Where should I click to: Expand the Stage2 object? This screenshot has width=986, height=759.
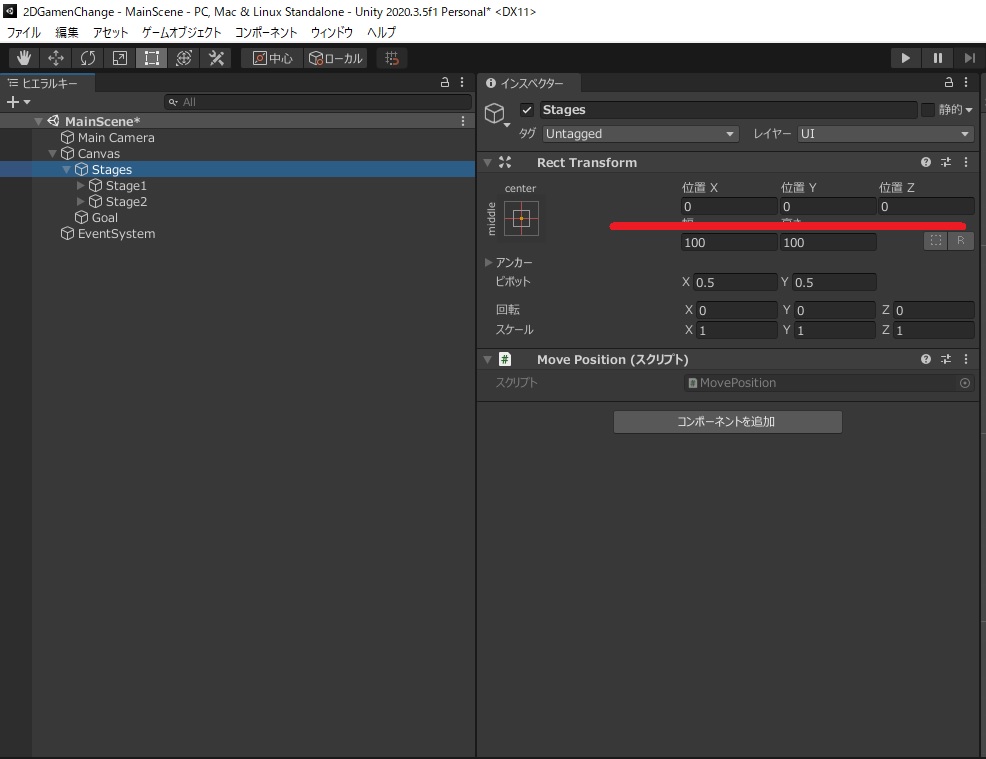tap(80, 202)
